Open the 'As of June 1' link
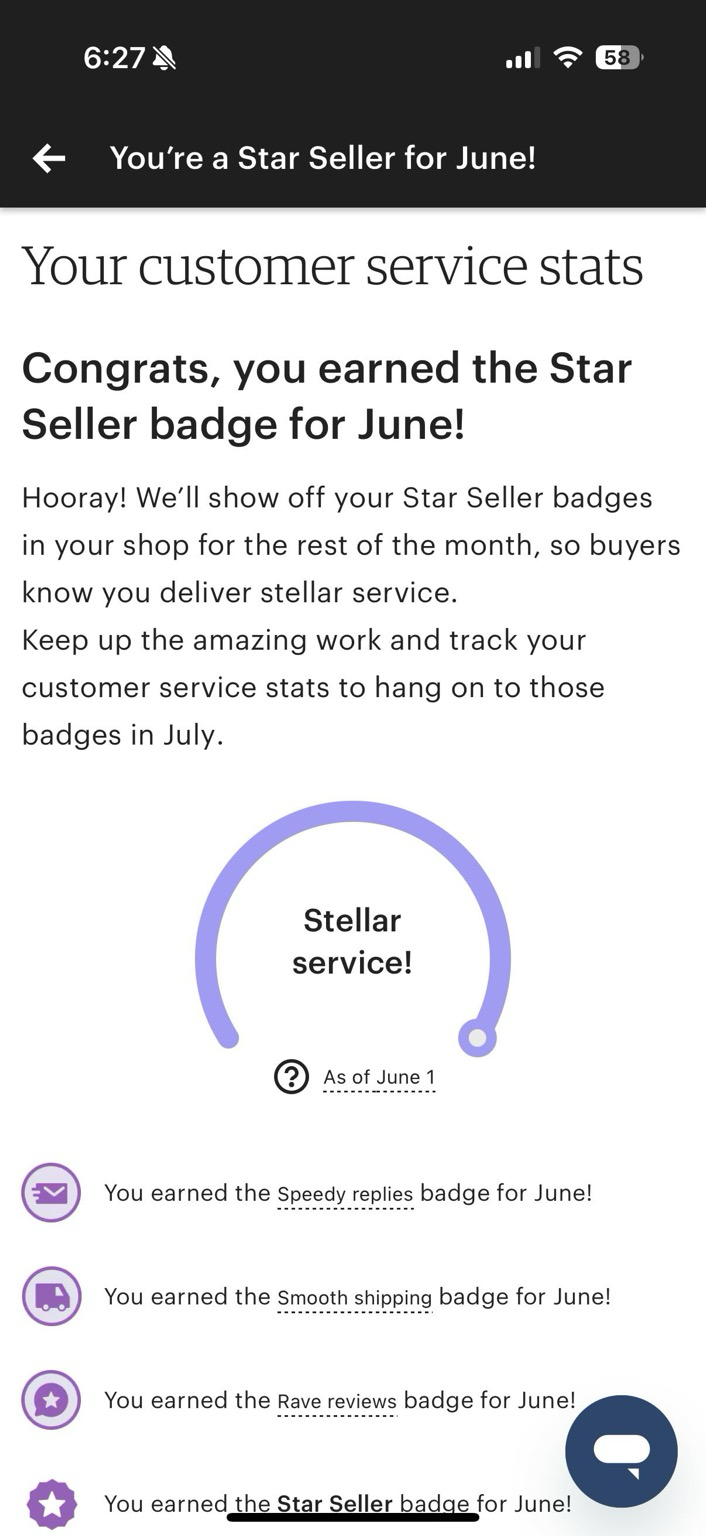 tap(379, 1078)
